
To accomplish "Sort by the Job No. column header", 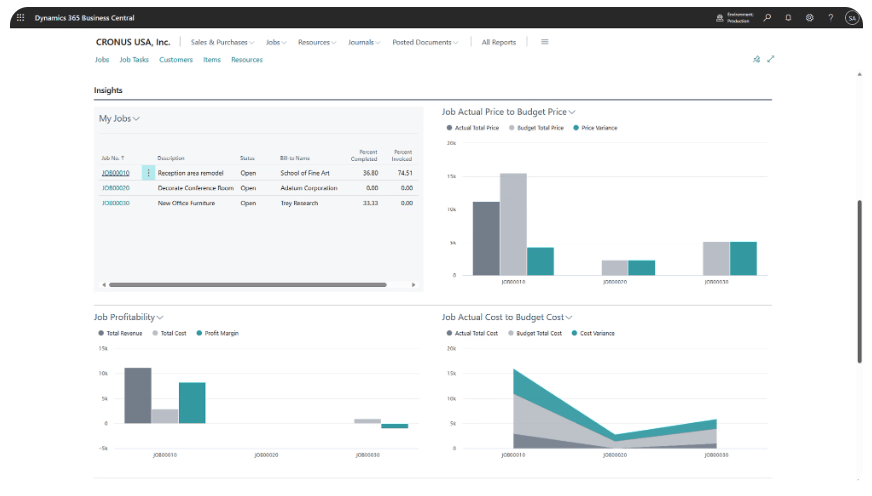I will 113,158.
